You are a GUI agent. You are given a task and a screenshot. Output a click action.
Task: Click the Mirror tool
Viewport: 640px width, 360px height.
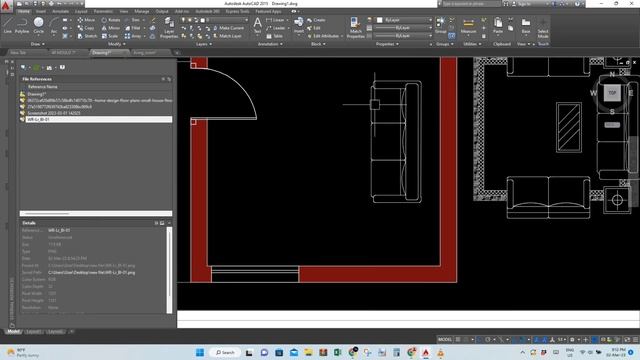pos(111,28)
